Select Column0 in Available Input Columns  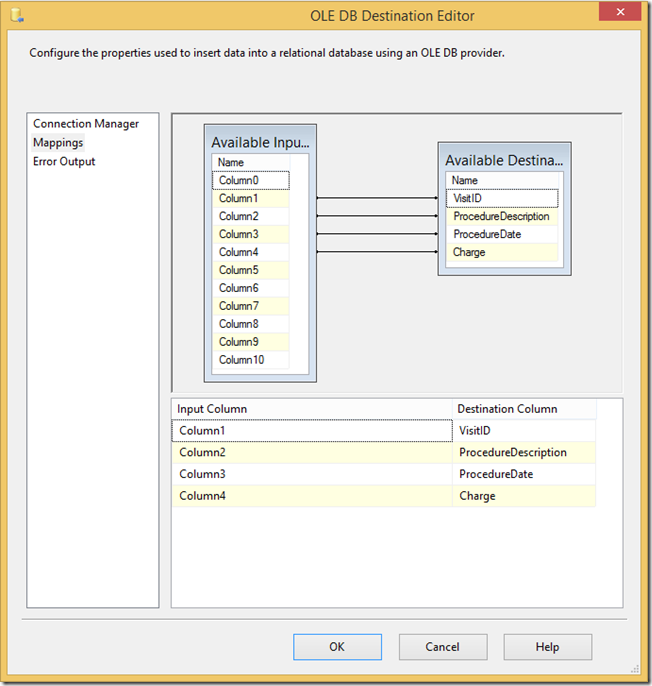tap(251, 180)
